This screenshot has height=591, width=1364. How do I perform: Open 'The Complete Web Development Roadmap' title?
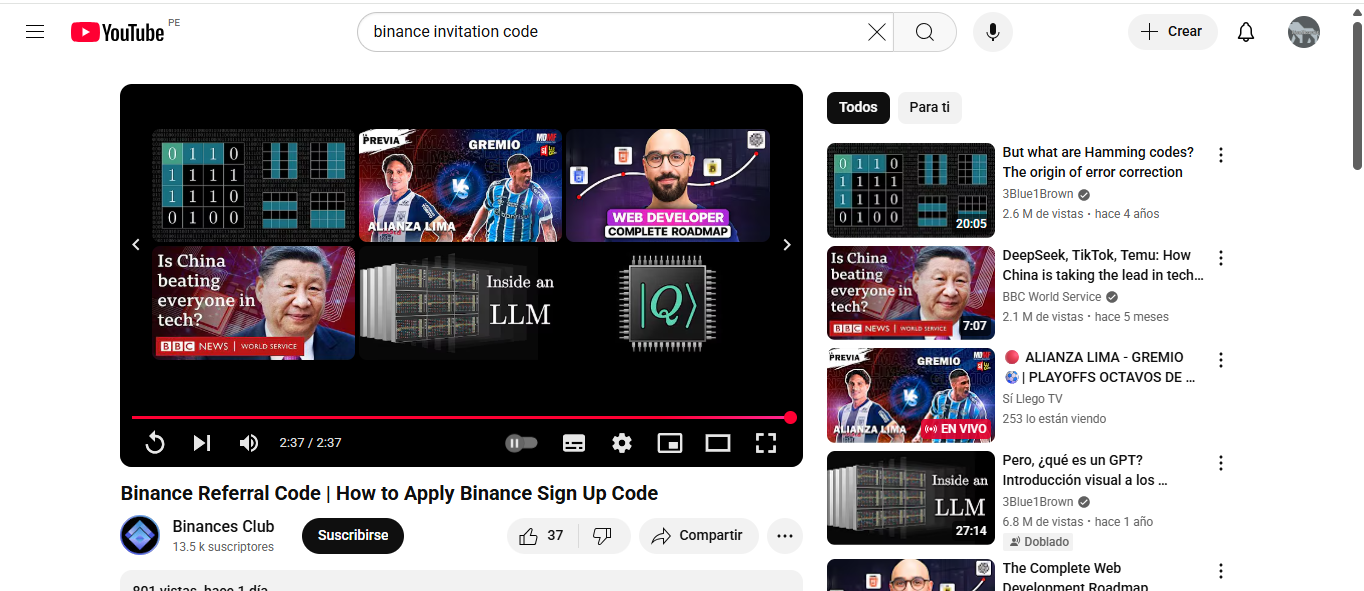point(1076,577)
